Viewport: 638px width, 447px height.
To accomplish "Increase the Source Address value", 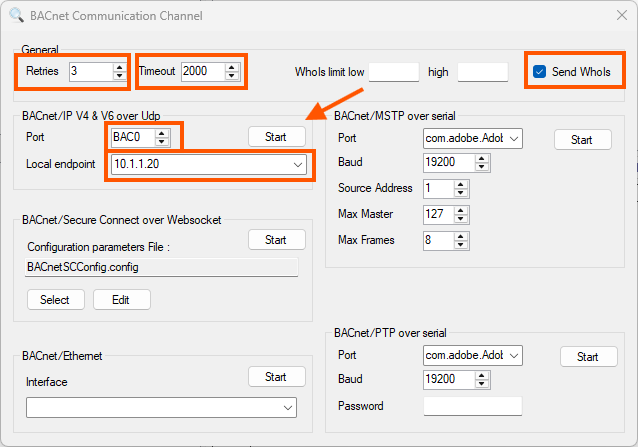I will [461, 185].
